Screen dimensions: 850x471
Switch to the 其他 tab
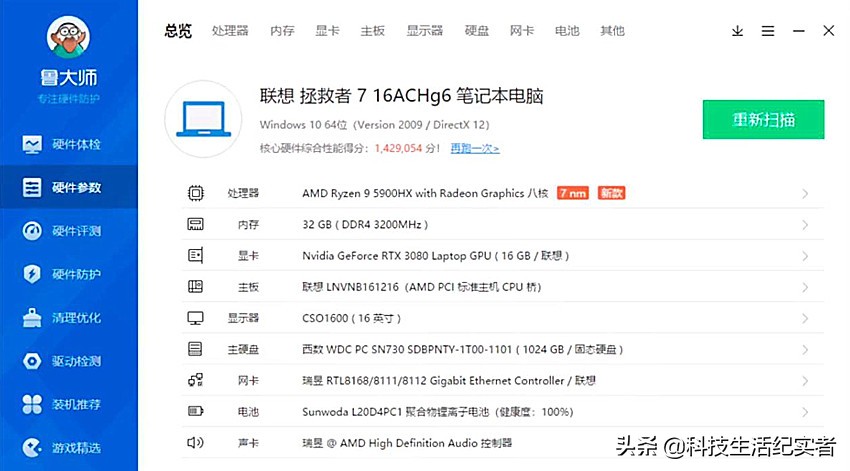613,31
